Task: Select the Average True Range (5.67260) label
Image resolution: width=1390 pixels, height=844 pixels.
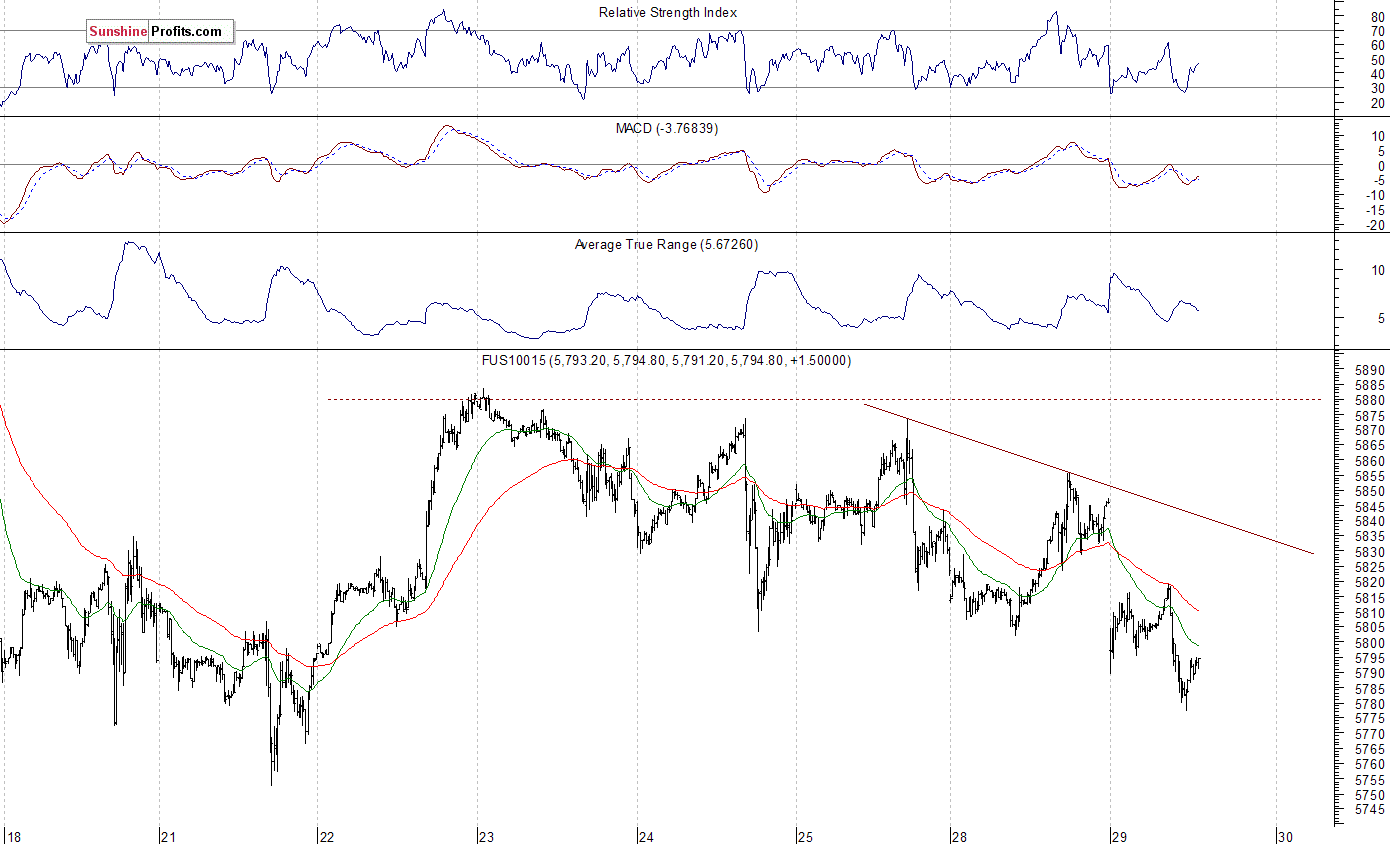Action: click(666, 244)
